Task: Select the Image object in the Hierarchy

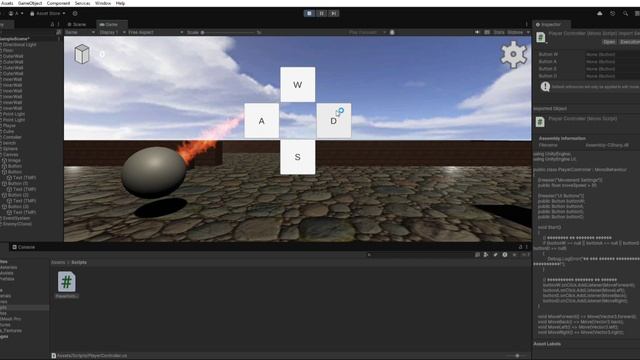Action: 13,160
